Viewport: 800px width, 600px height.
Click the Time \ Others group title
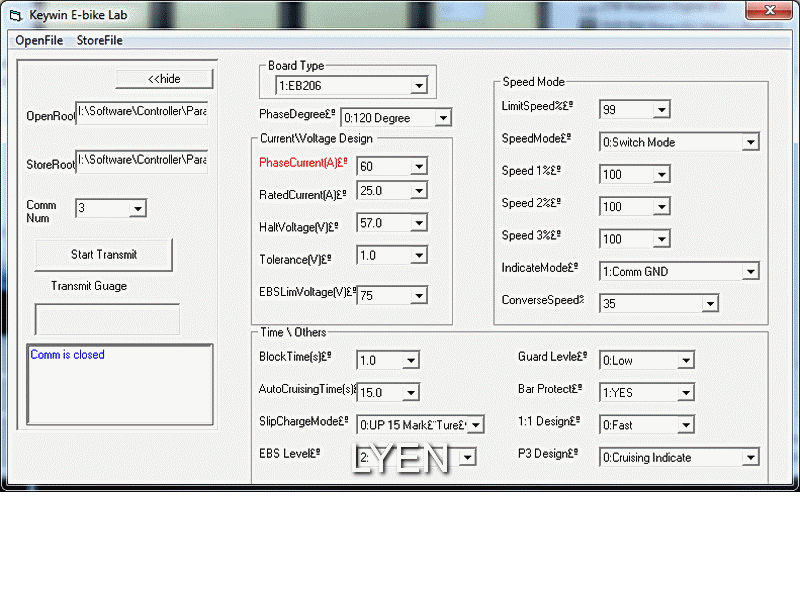[x=293, y=332]
